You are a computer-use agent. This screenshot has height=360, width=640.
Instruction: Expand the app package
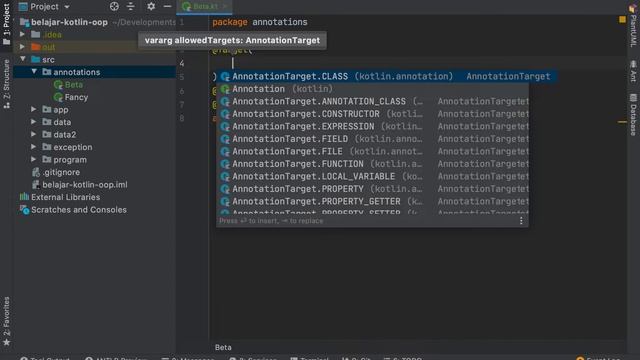tap(34, 109)
